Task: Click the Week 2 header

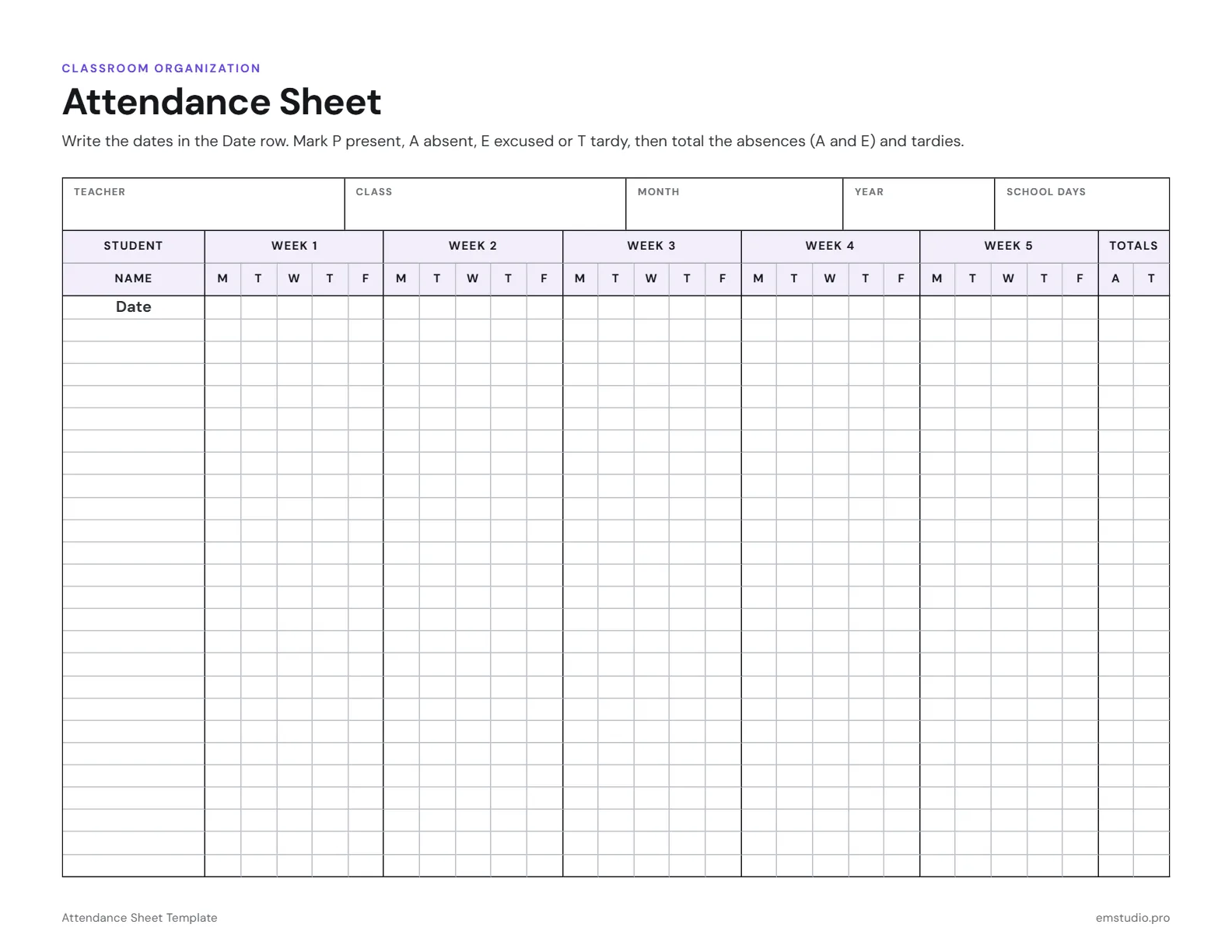Action: click(473, 247)
